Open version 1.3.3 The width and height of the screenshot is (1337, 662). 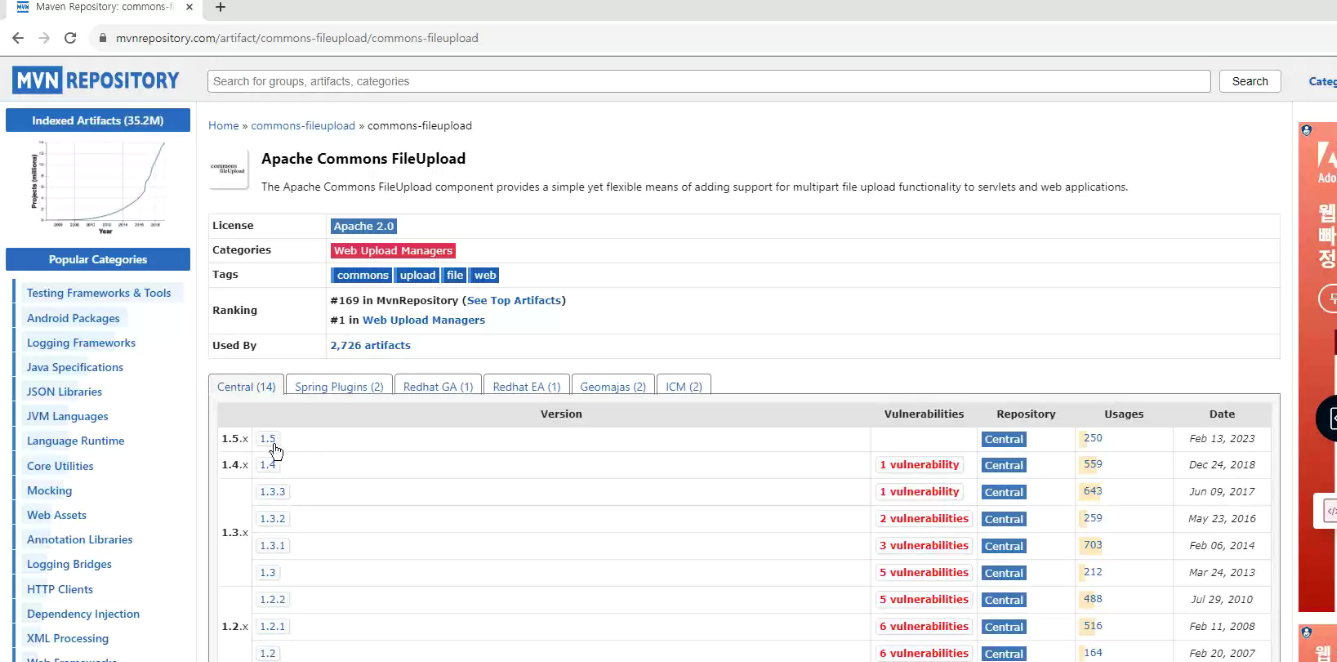(272, 492)
